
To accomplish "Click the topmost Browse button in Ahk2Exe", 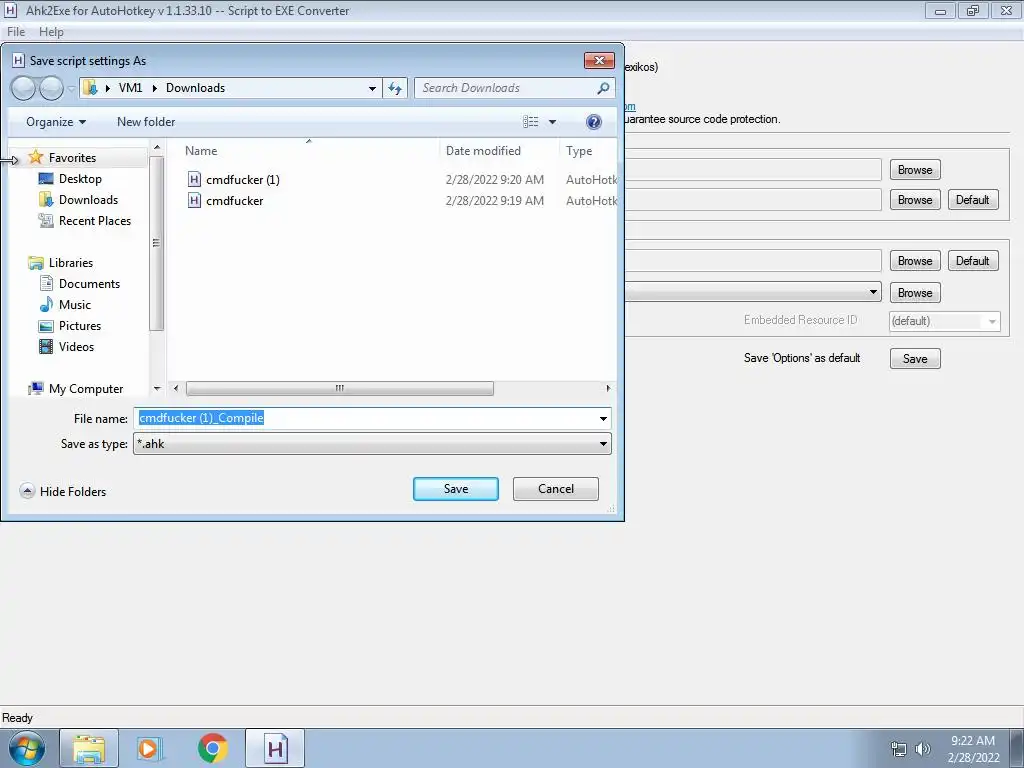I will [x=915, y=170].
